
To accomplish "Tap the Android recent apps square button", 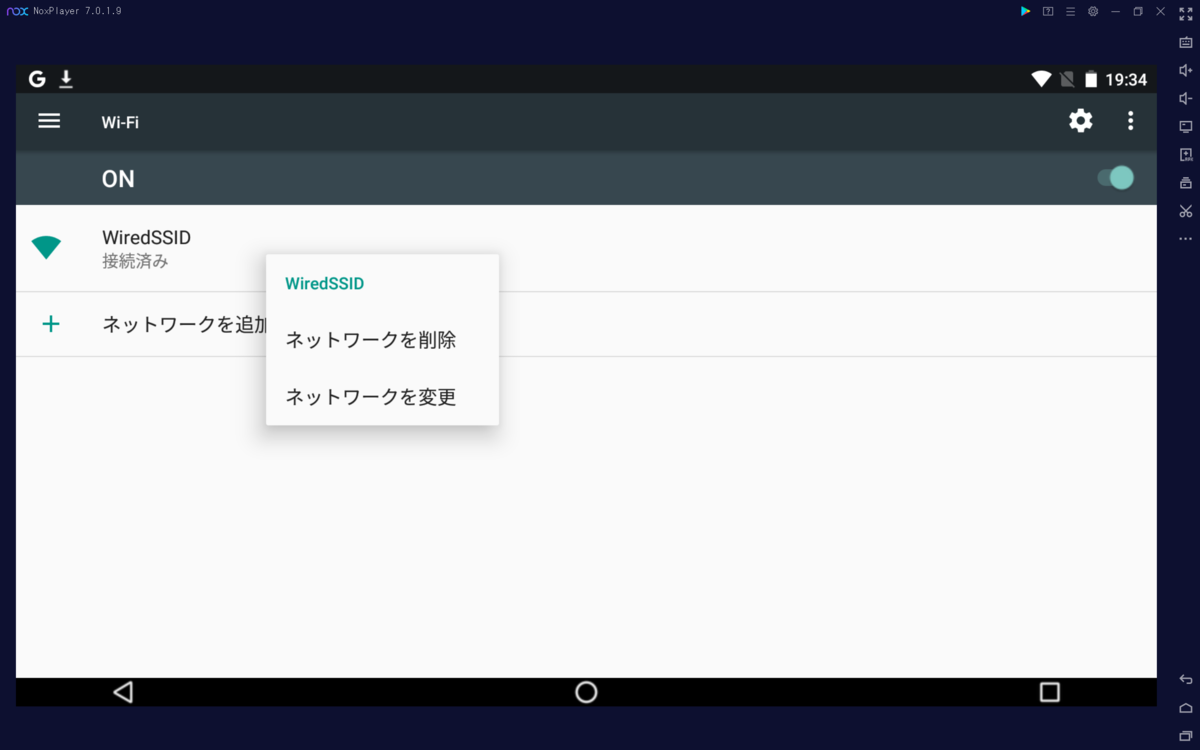I will click(1050, 692).
